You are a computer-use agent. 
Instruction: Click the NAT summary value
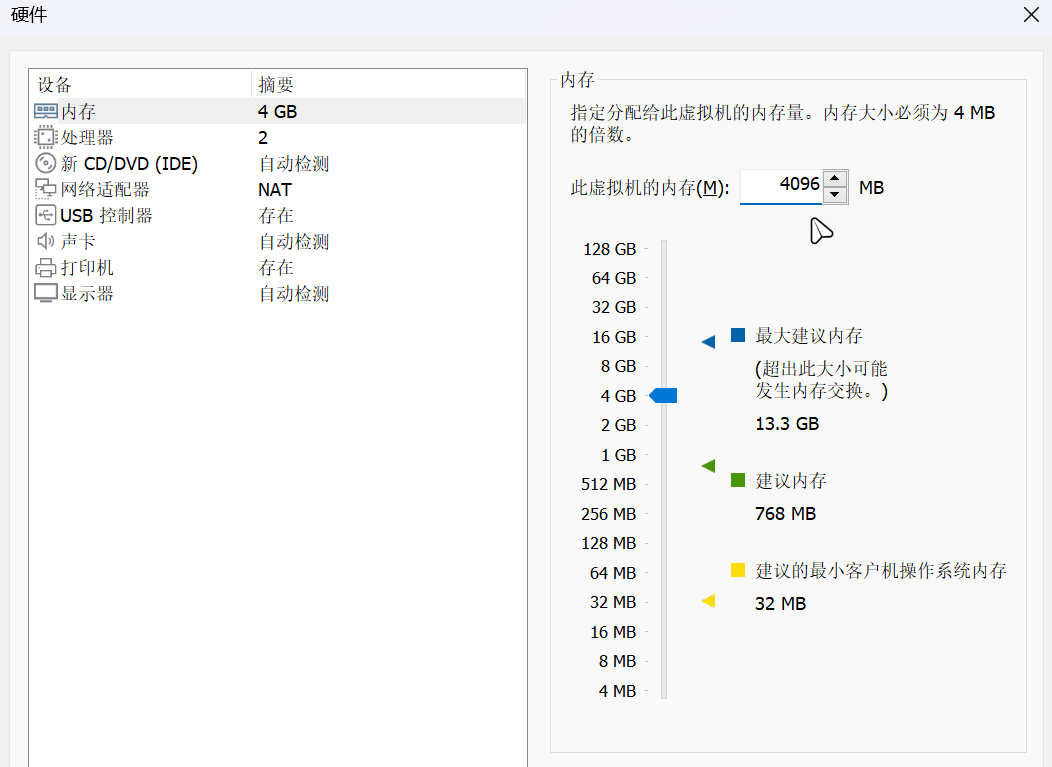tap(274, 190)
